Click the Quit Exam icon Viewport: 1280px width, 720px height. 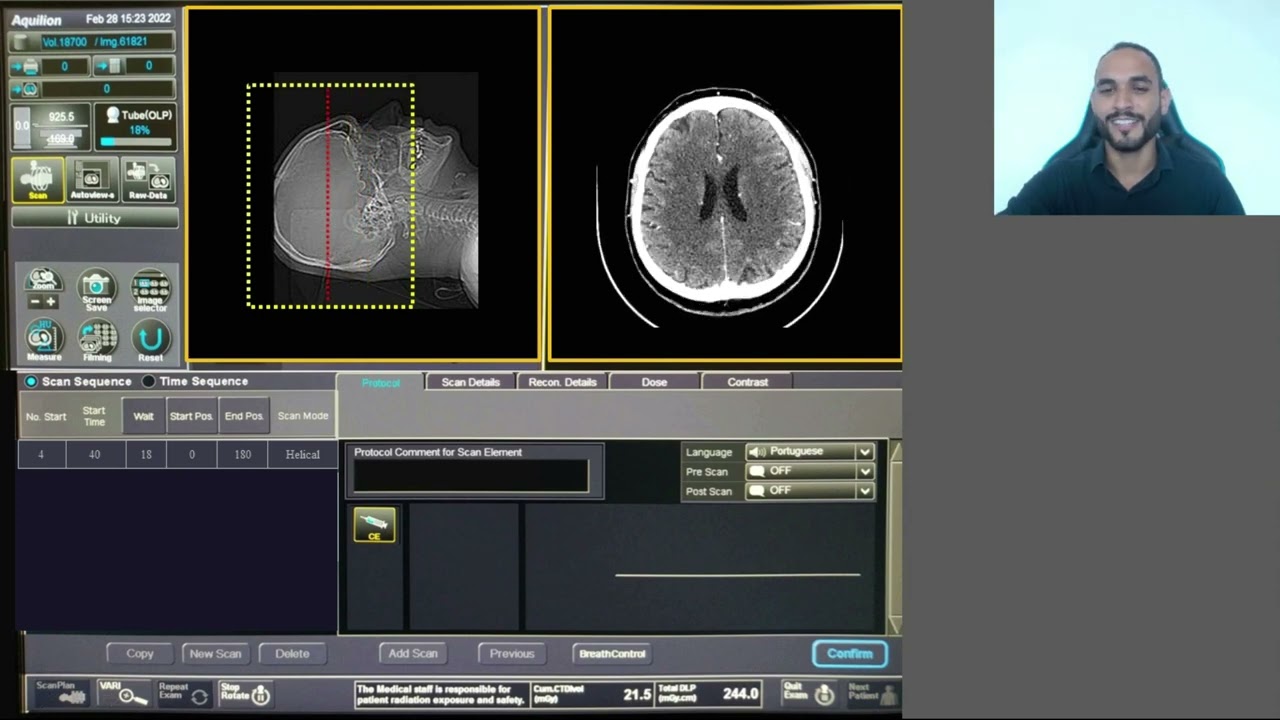810,692
